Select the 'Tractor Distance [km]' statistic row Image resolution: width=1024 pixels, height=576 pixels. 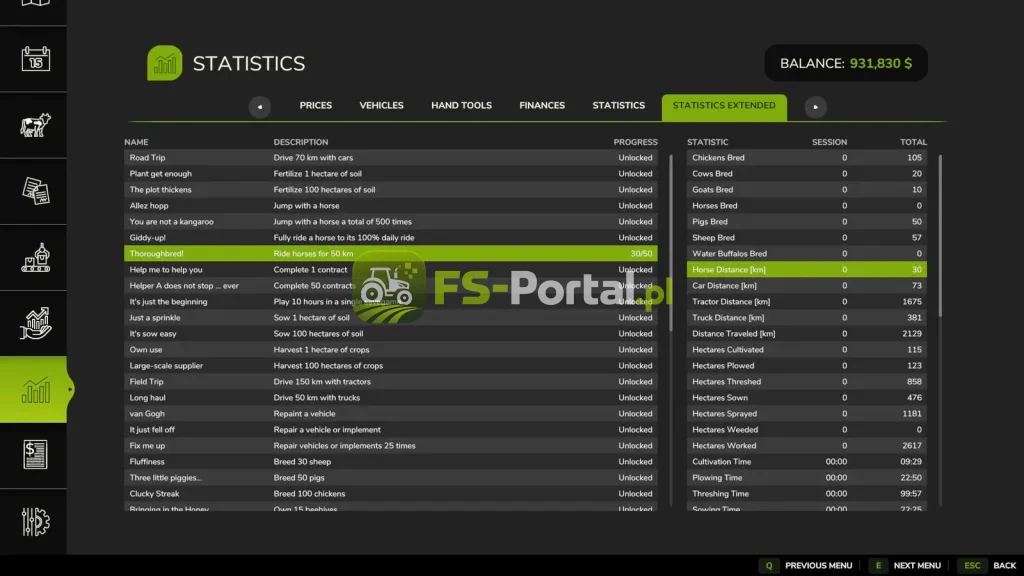(807, 302)
